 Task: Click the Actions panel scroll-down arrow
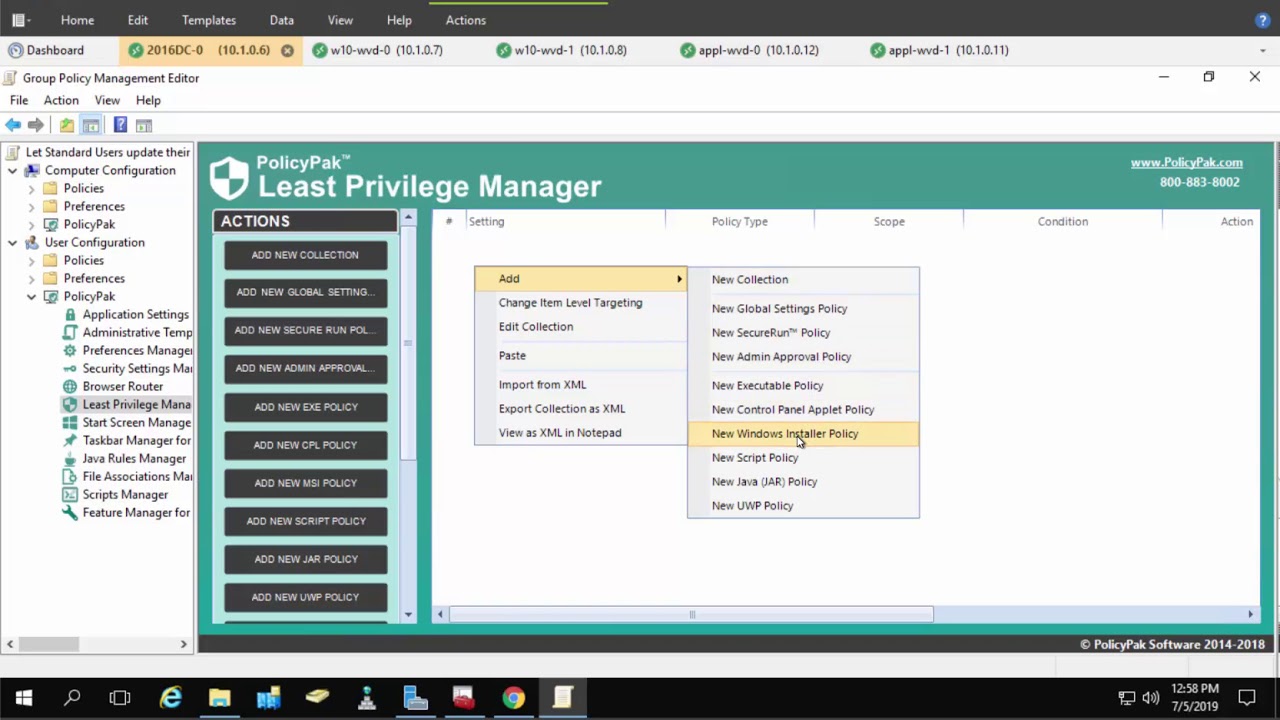[x=408, y=615]
